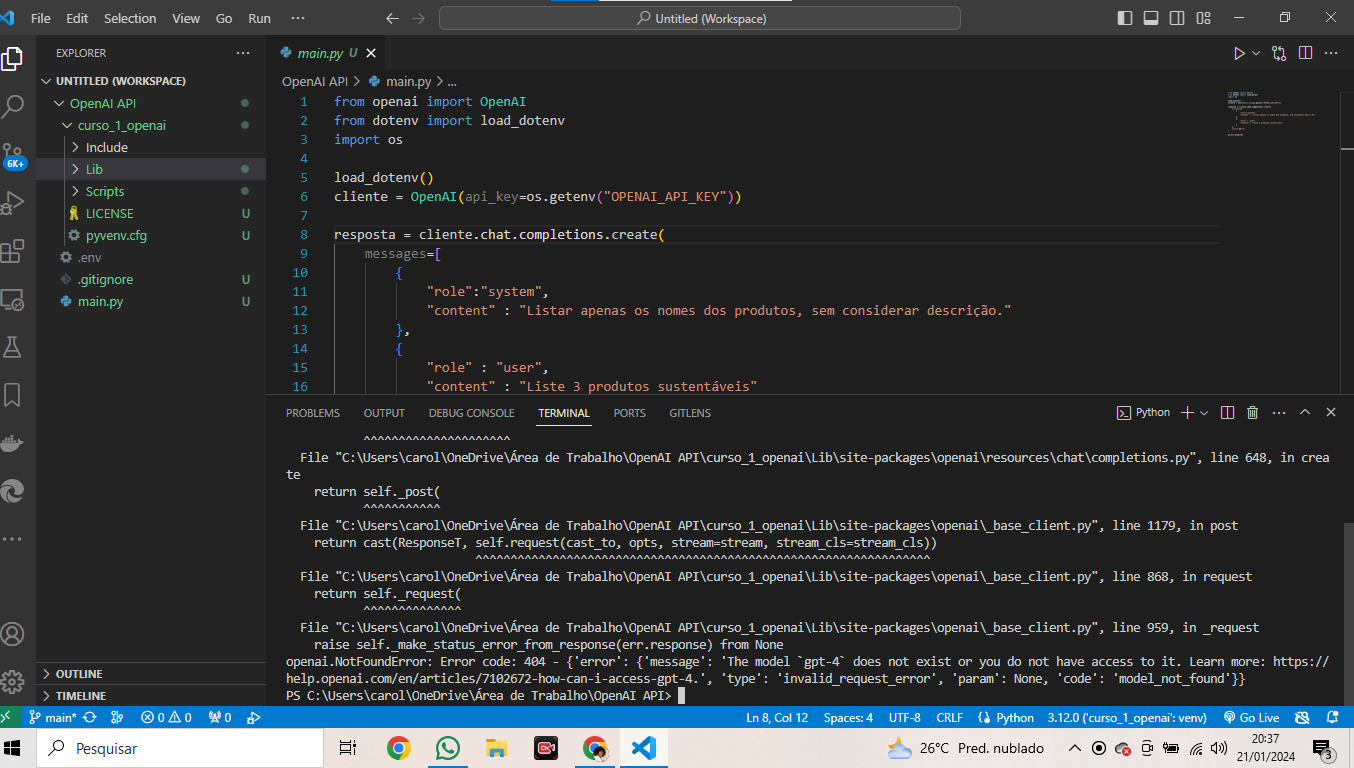Screen dimensions: 1354x768
Task: Open the Manage gear icon
Action: coord(13,682)
